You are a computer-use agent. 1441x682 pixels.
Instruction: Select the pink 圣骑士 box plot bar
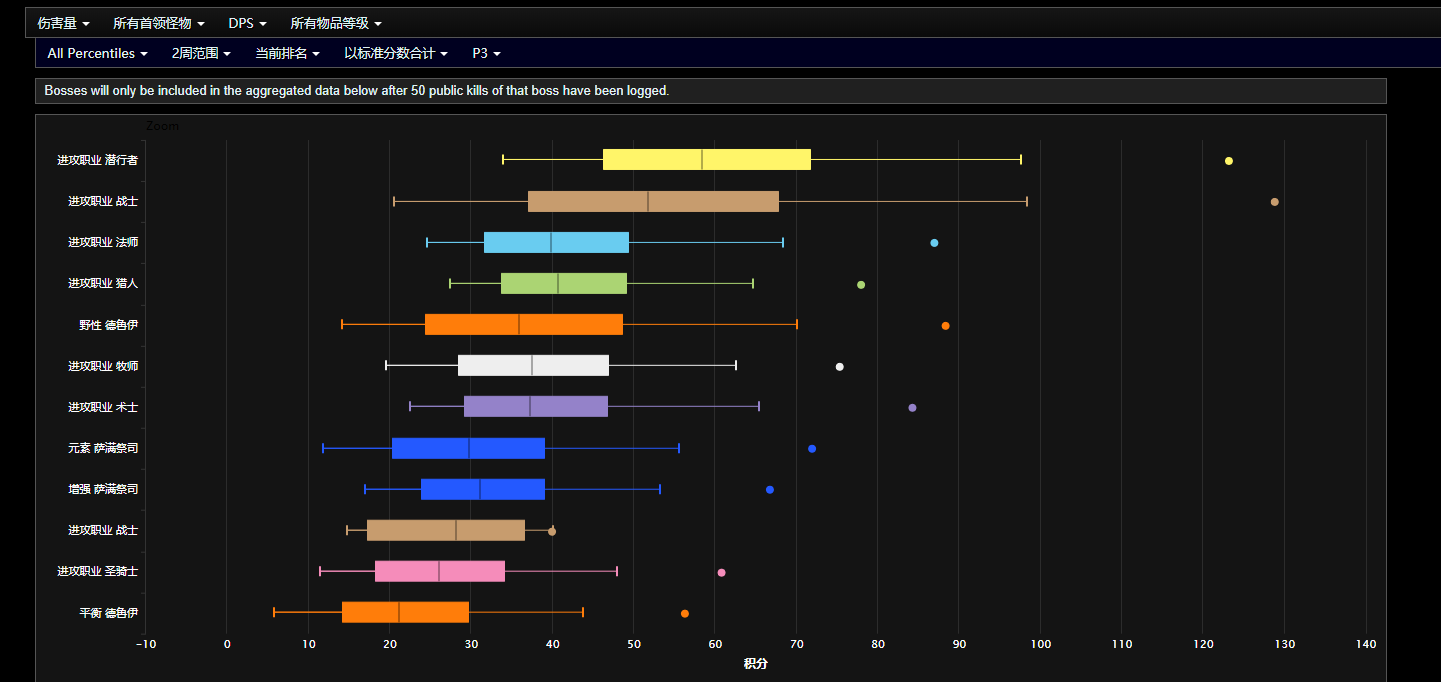[440, 571]
